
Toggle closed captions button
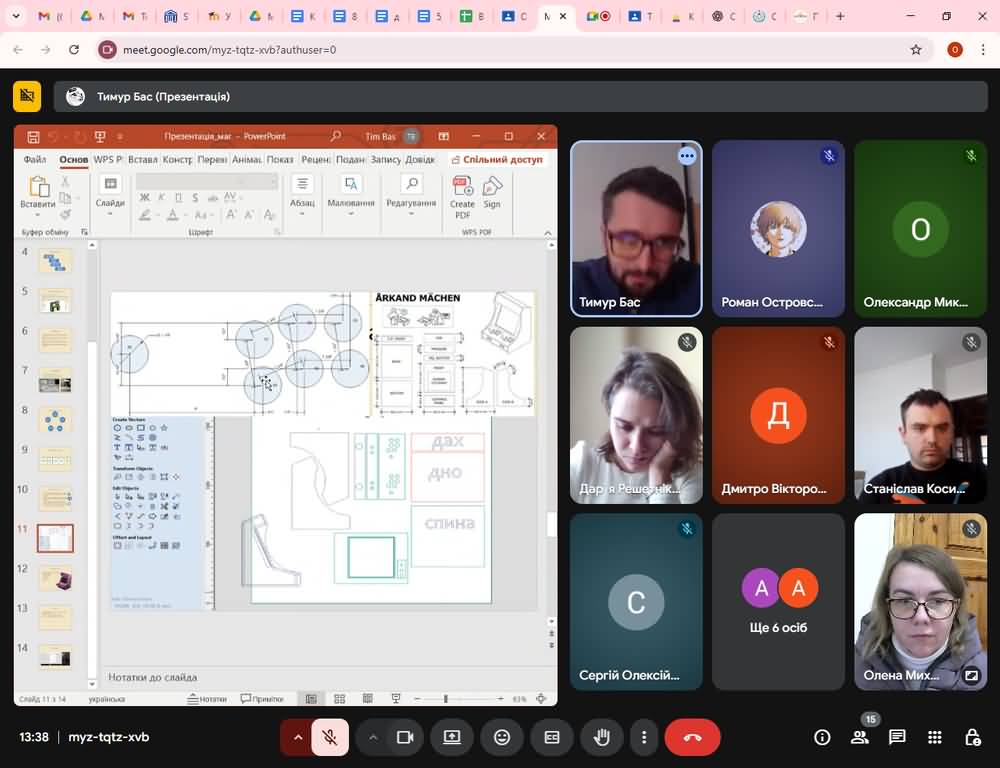pyautogui.click(x=552, y=737)
